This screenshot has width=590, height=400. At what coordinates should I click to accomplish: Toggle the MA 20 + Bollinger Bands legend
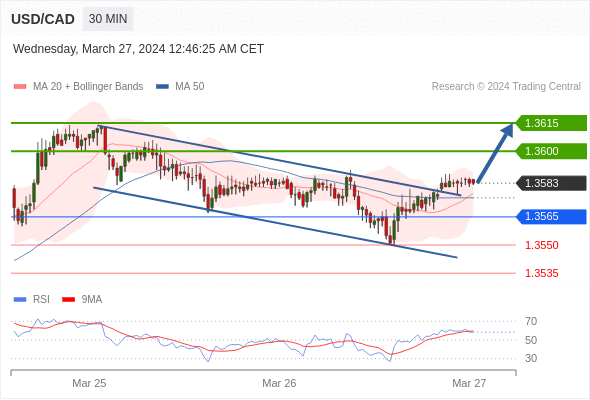click(78, 87)
